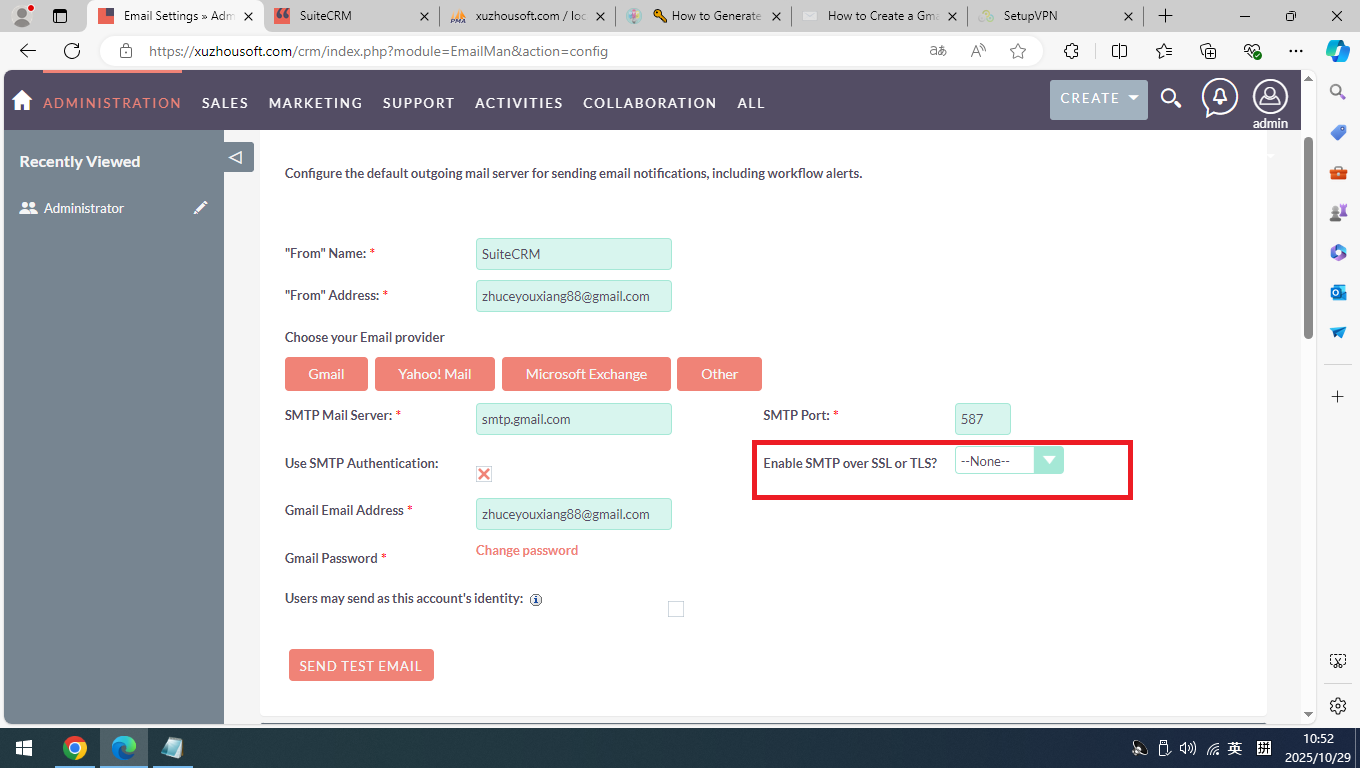1360x768 pixels.
Task: Add this page to browser favorites
Action: click(1018, 51)
